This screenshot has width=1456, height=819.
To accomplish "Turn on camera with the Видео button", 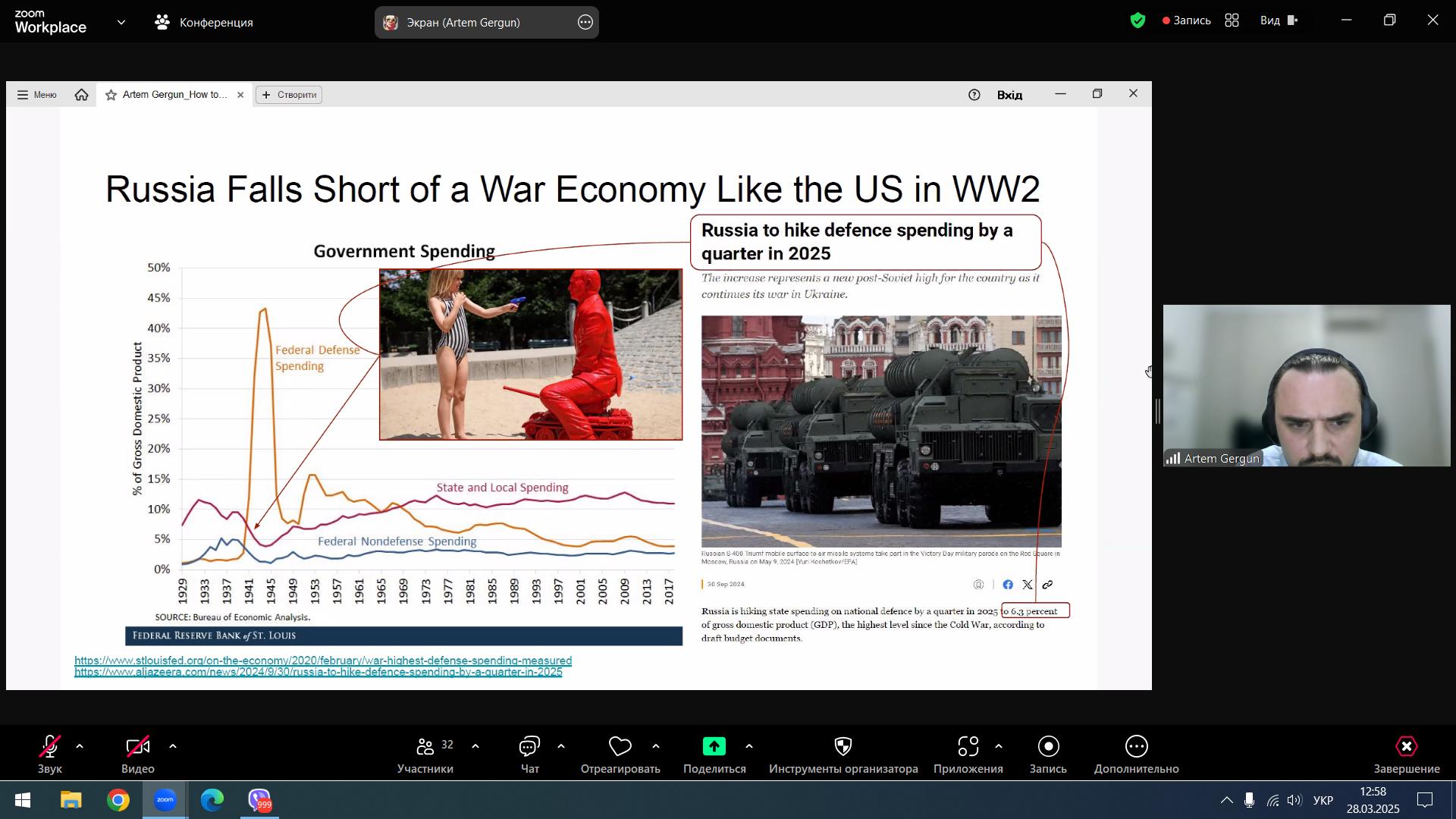I will click(137, 755).
